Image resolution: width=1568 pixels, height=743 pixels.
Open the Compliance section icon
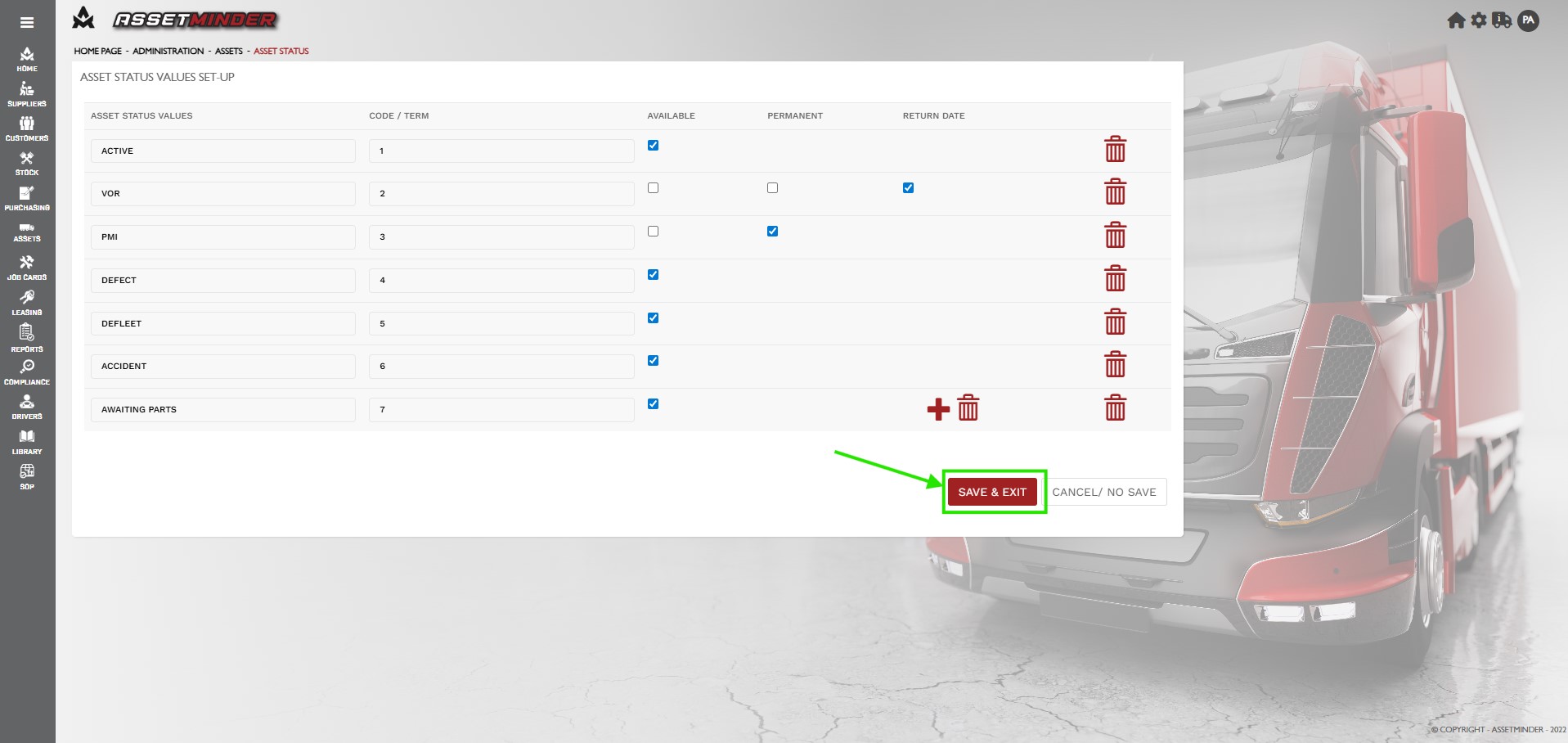(x=27, y=371)
